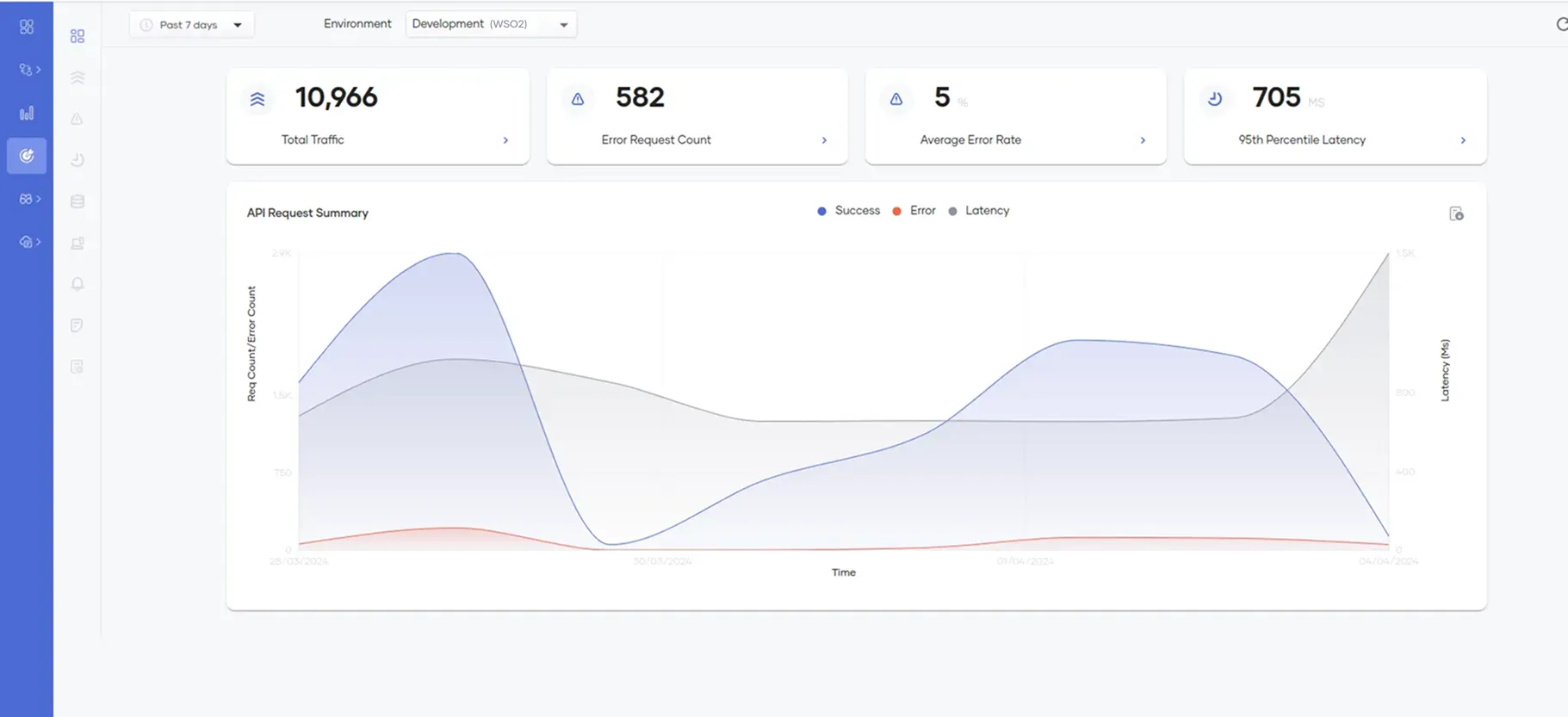Open Total Traffic details via its arrow

click(505, 140)
